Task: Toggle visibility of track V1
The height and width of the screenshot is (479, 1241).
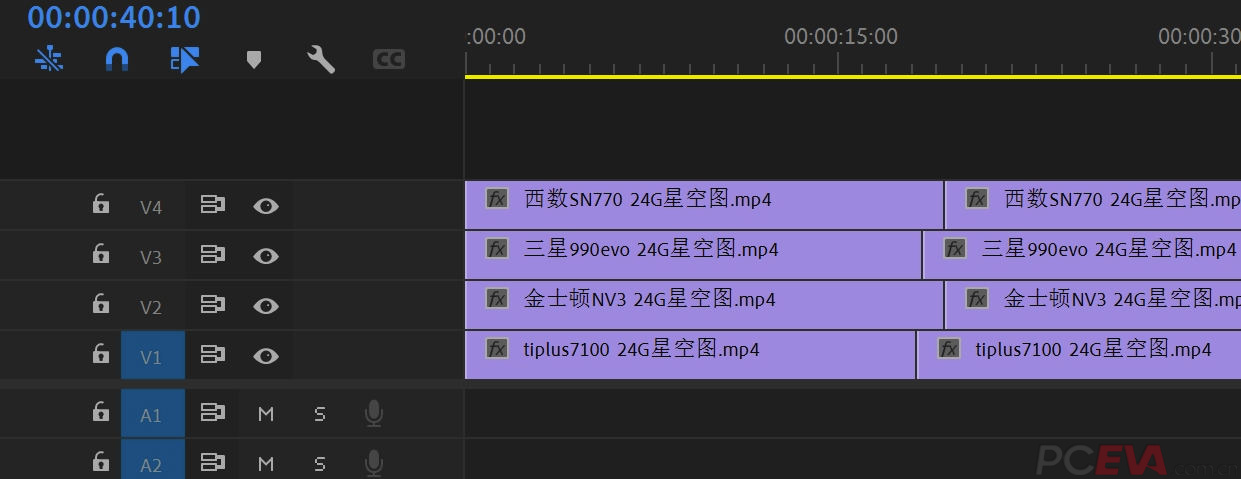Action: (265, 355)
